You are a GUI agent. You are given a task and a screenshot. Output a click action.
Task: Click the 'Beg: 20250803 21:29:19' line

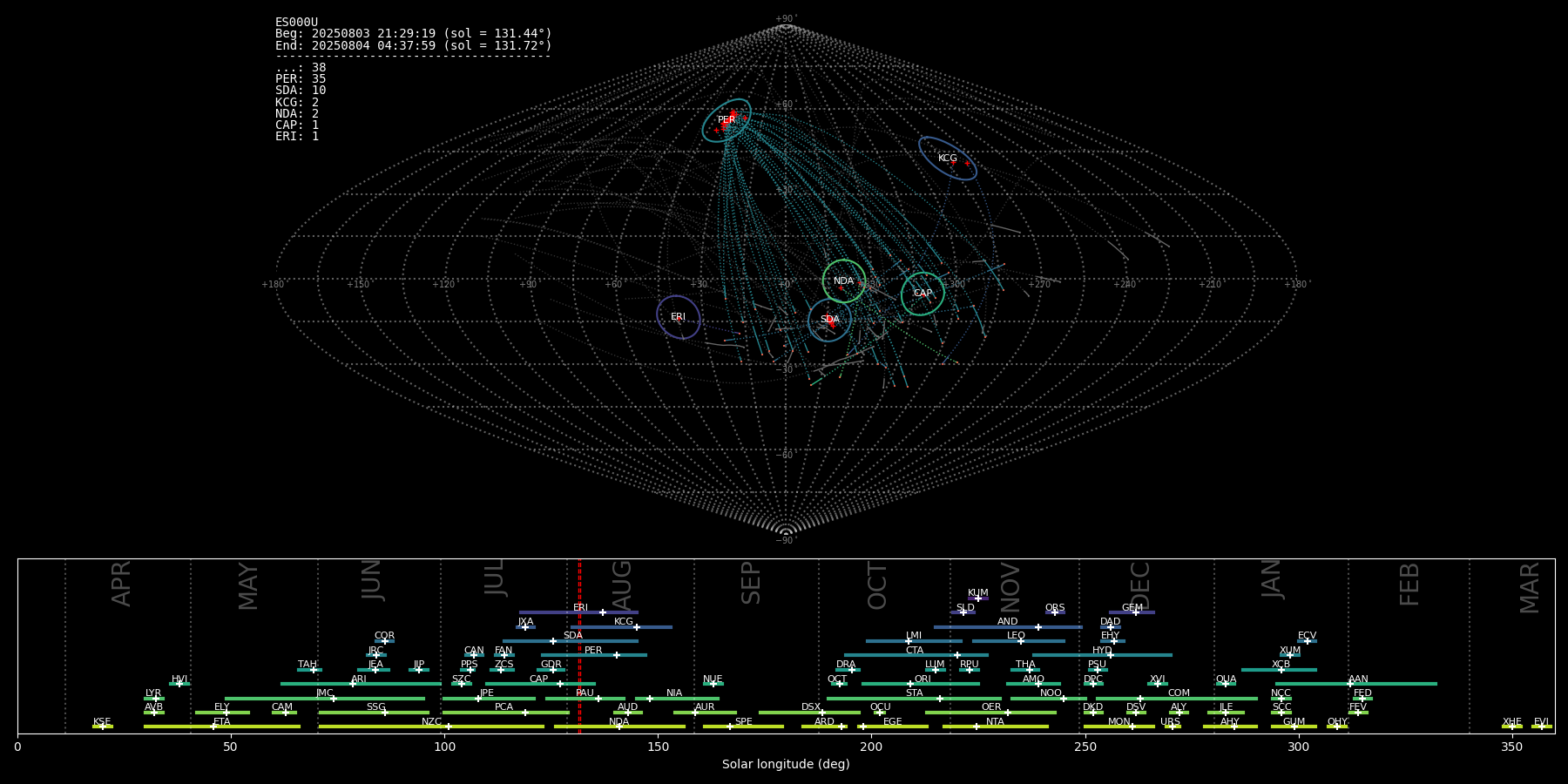click(414, 34)
